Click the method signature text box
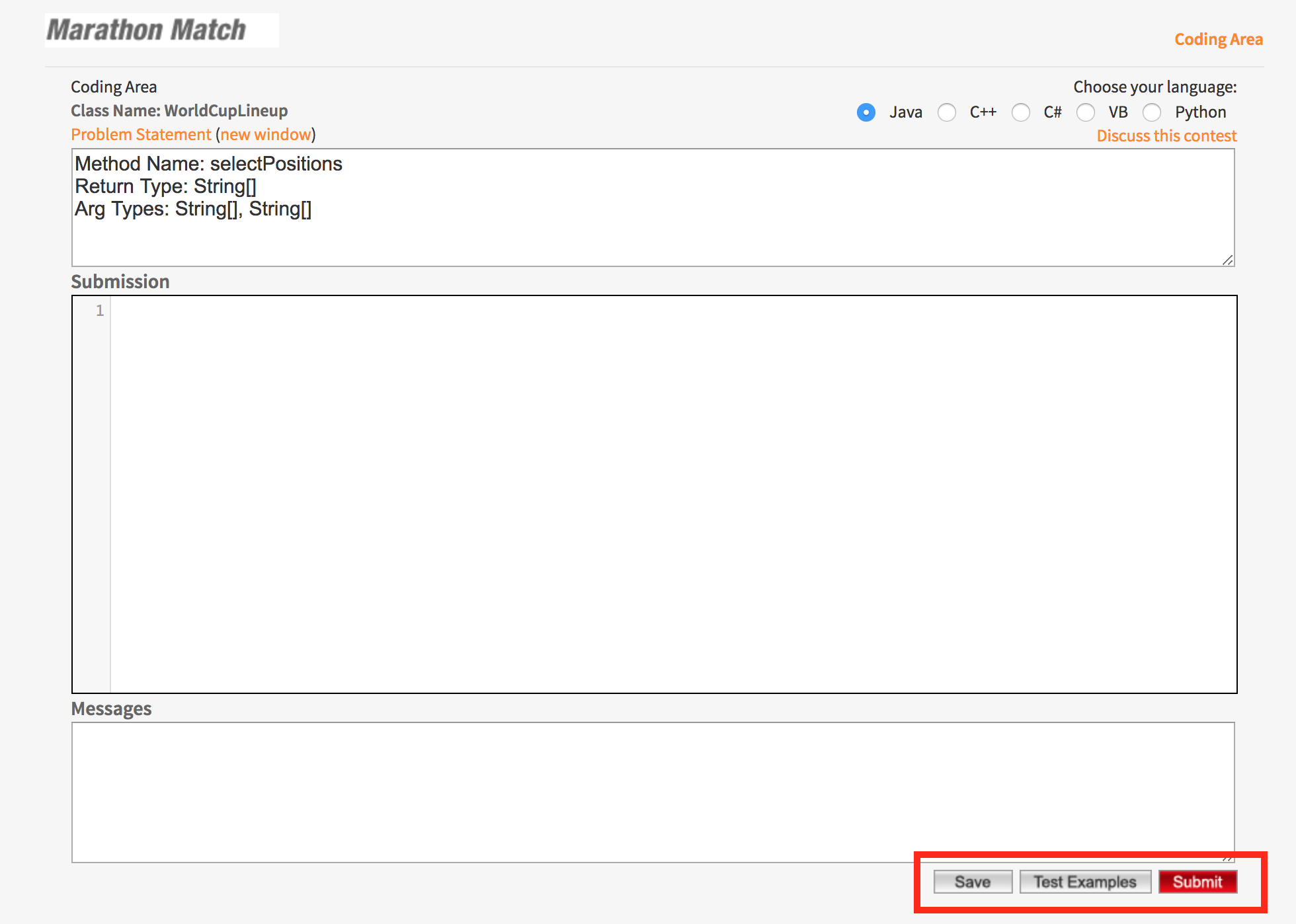Image resolution: width=1296 pixels, height=924 pixels. [x=652, y=208]
